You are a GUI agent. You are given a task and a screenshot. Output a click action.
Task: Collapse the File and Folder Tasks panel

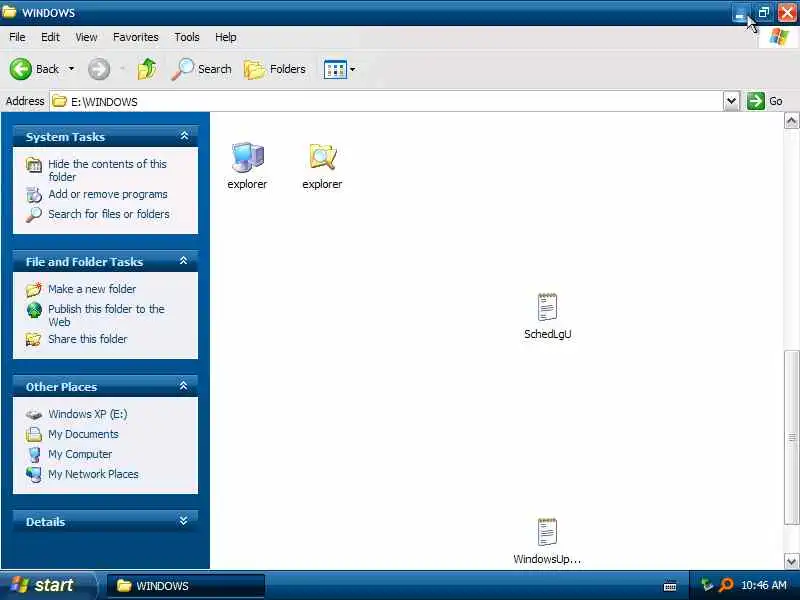(184, 261)
